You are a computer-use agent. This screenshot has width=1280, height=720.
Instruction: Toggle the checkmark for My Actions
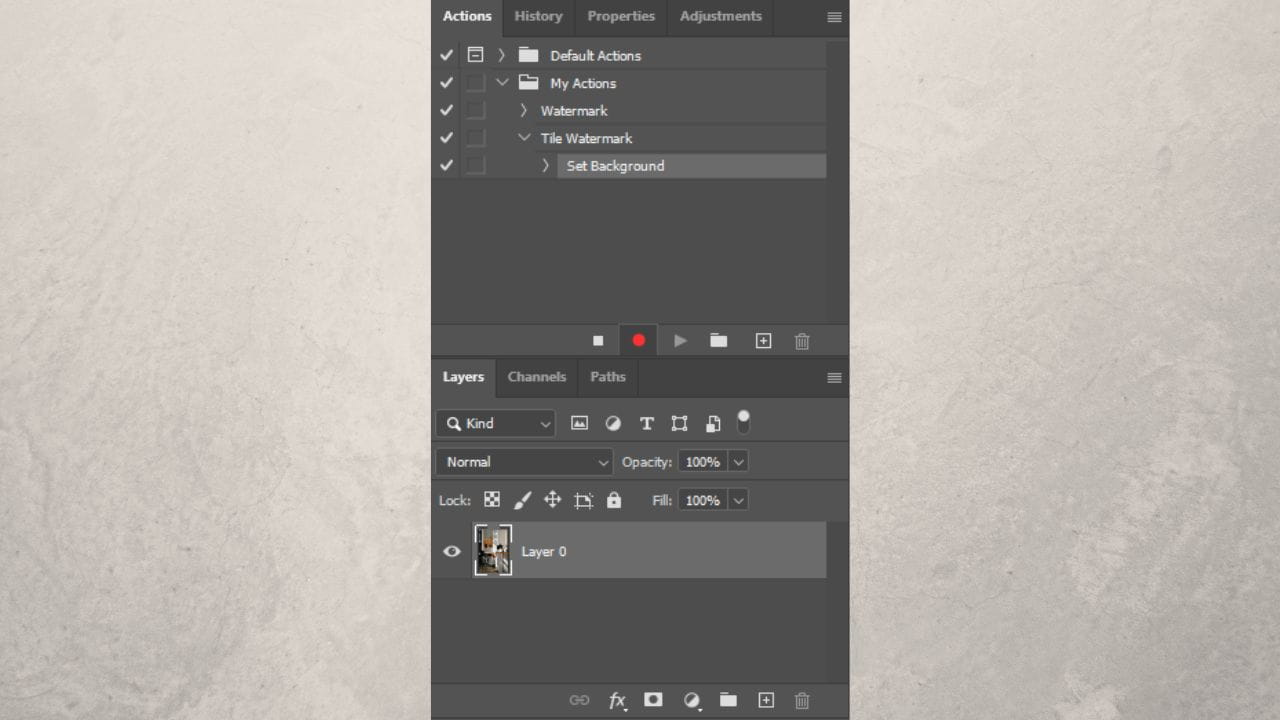click(446, 83)
